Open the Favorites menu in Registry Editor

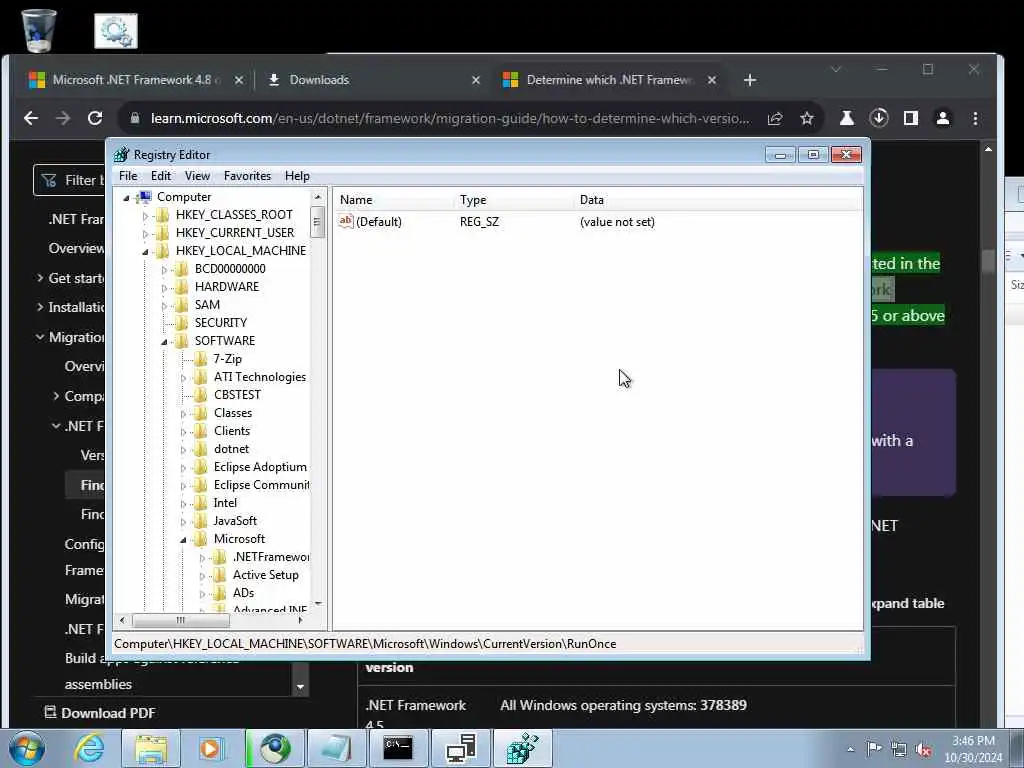(x=247, y=176)
